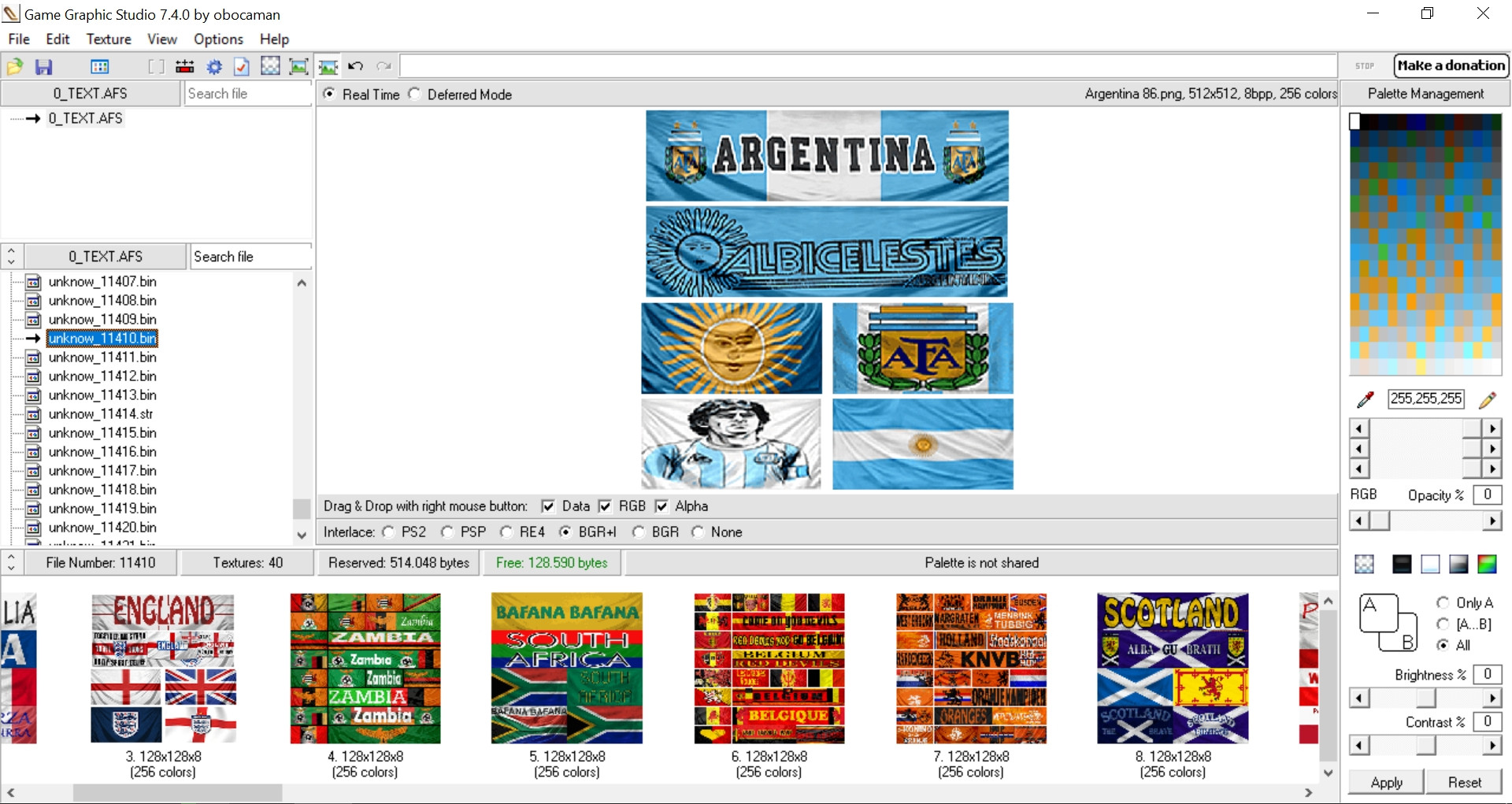The image size is (1512, 804).
Task: Click the thumbnail strip right scroll arrow
Action: pyautogui.click(x=1308, y=792)
